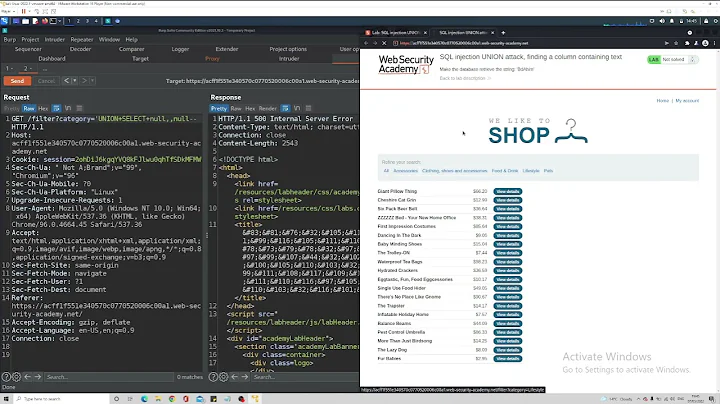The image size is (720, 404).
Task: Open the browser profile avatar icon
Action: (x=705, y=43)
